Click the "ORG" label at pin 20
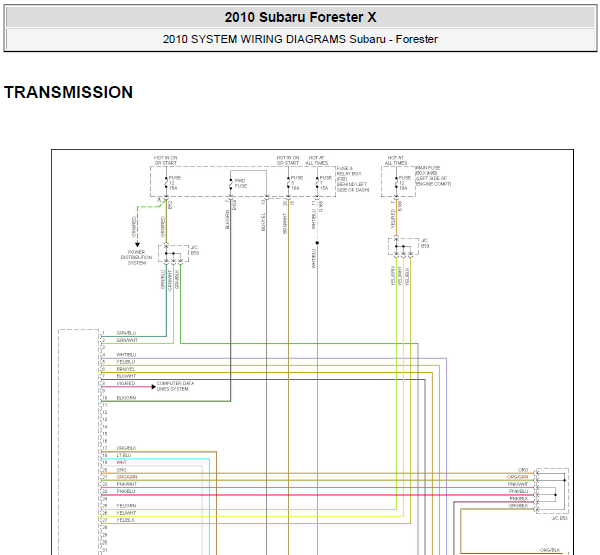This screenshot has width=600, height=555. [122, 470]
